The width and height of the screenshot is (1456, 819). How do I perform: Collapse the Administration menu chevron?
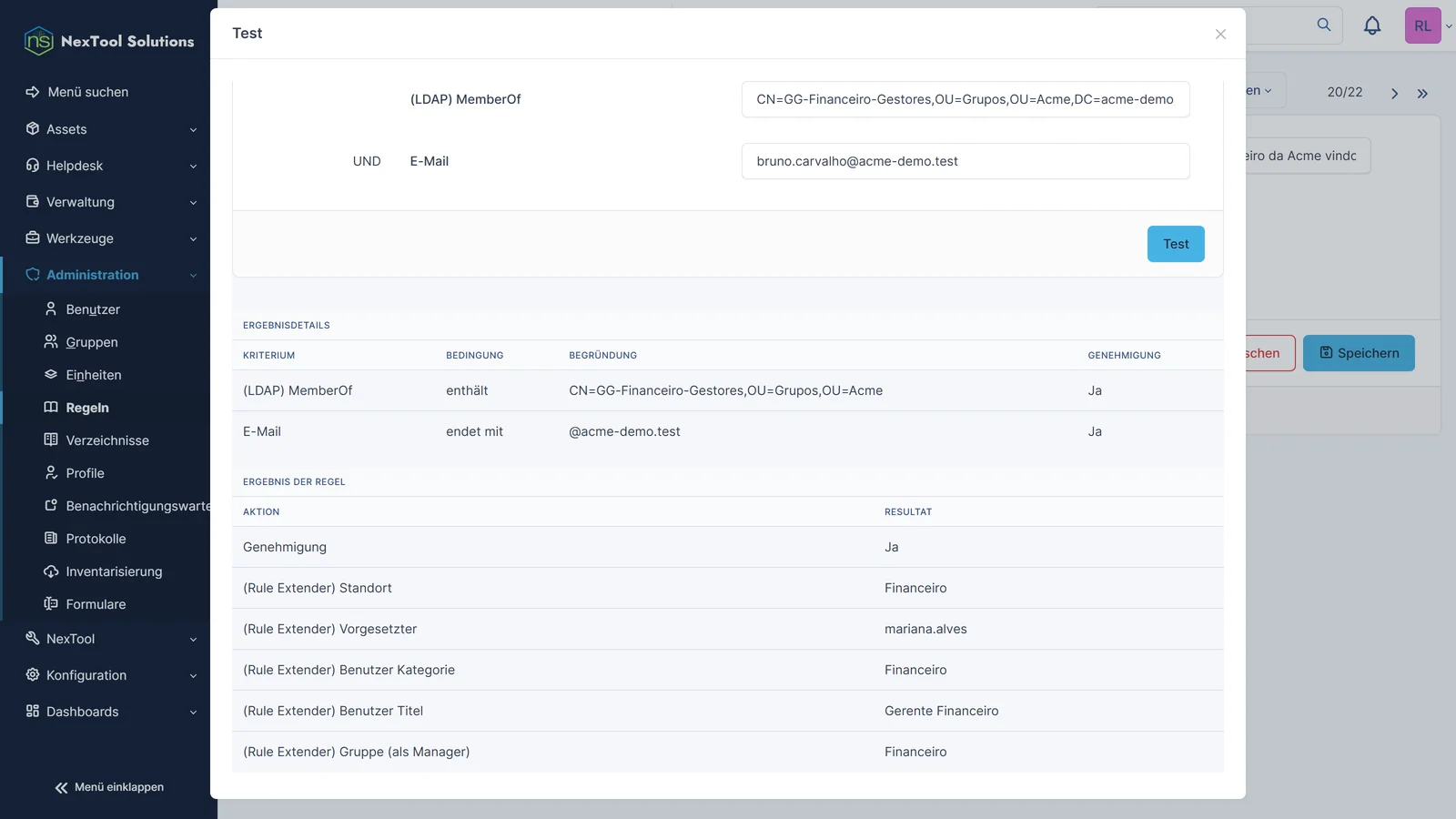tap(193, 276)
